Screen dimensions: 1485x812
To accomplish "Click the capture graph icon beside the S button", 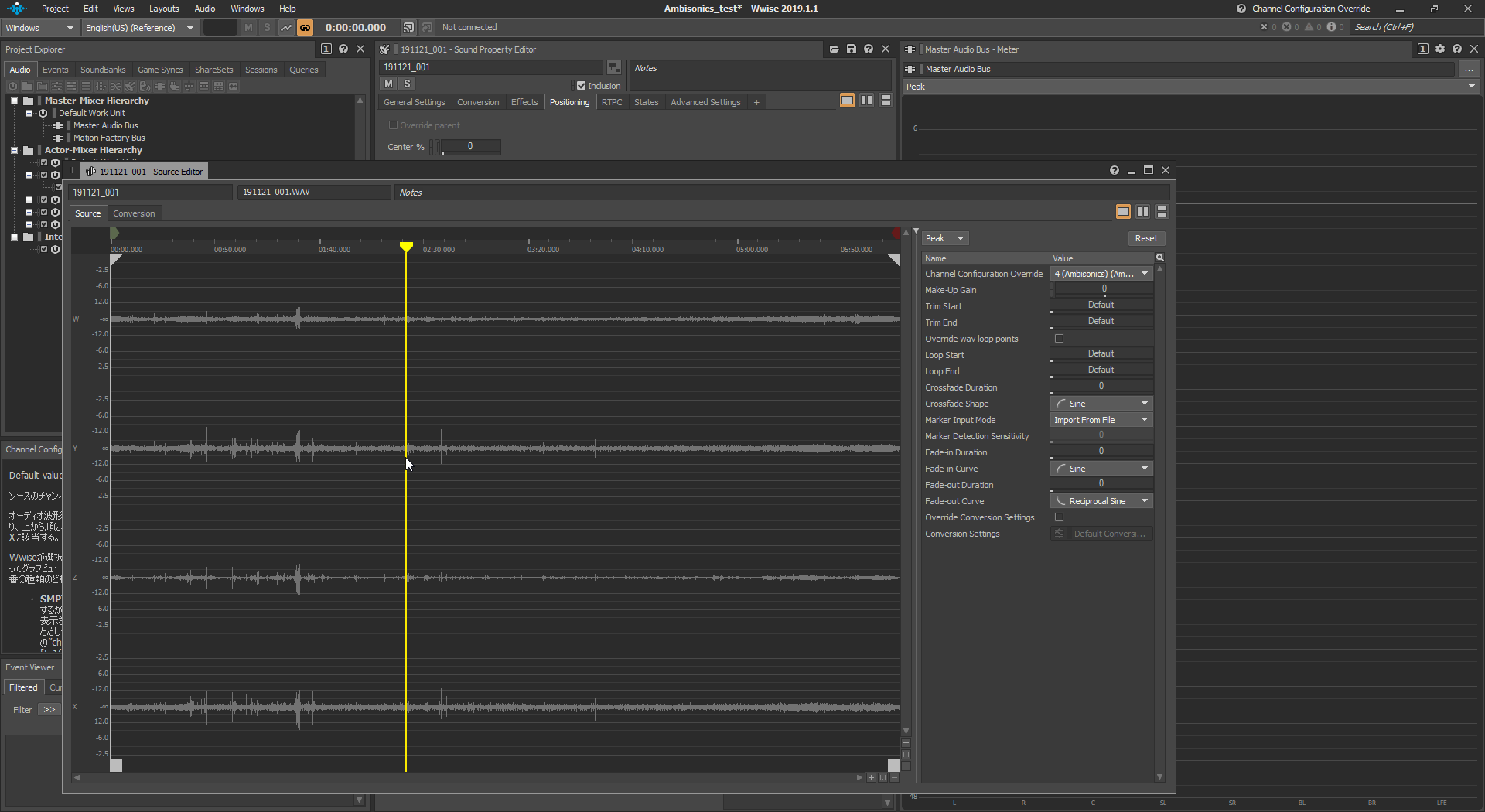I will 286,28.
